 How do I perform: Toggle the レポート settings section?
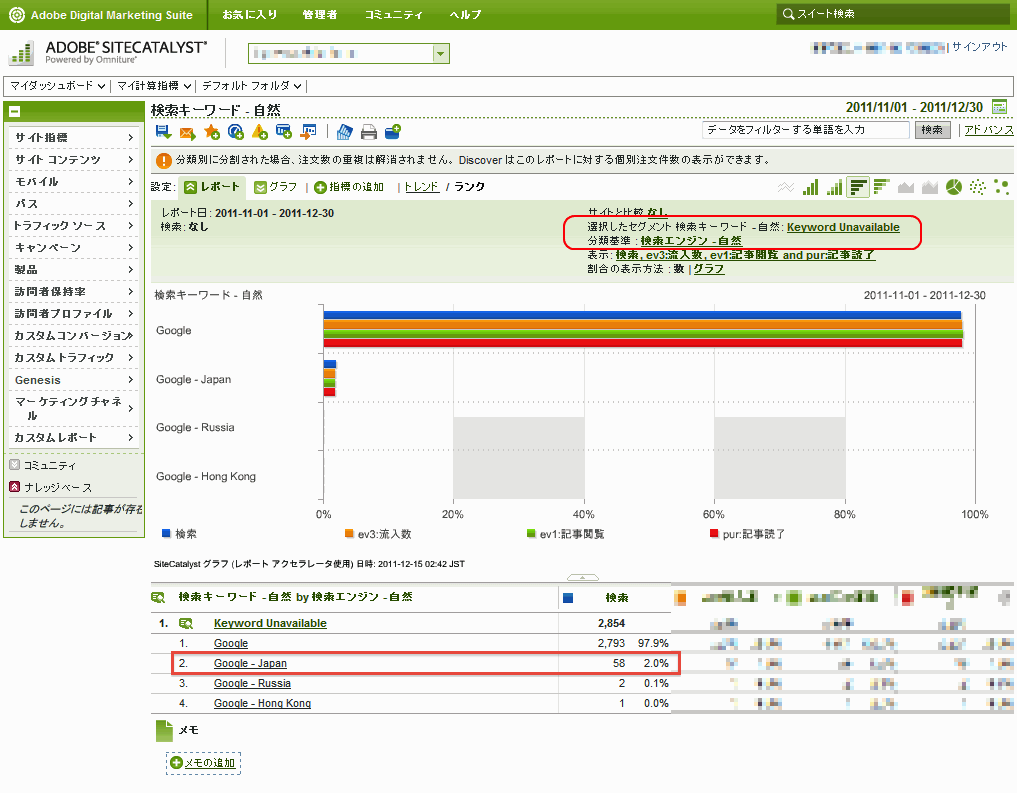click(212, 187)
